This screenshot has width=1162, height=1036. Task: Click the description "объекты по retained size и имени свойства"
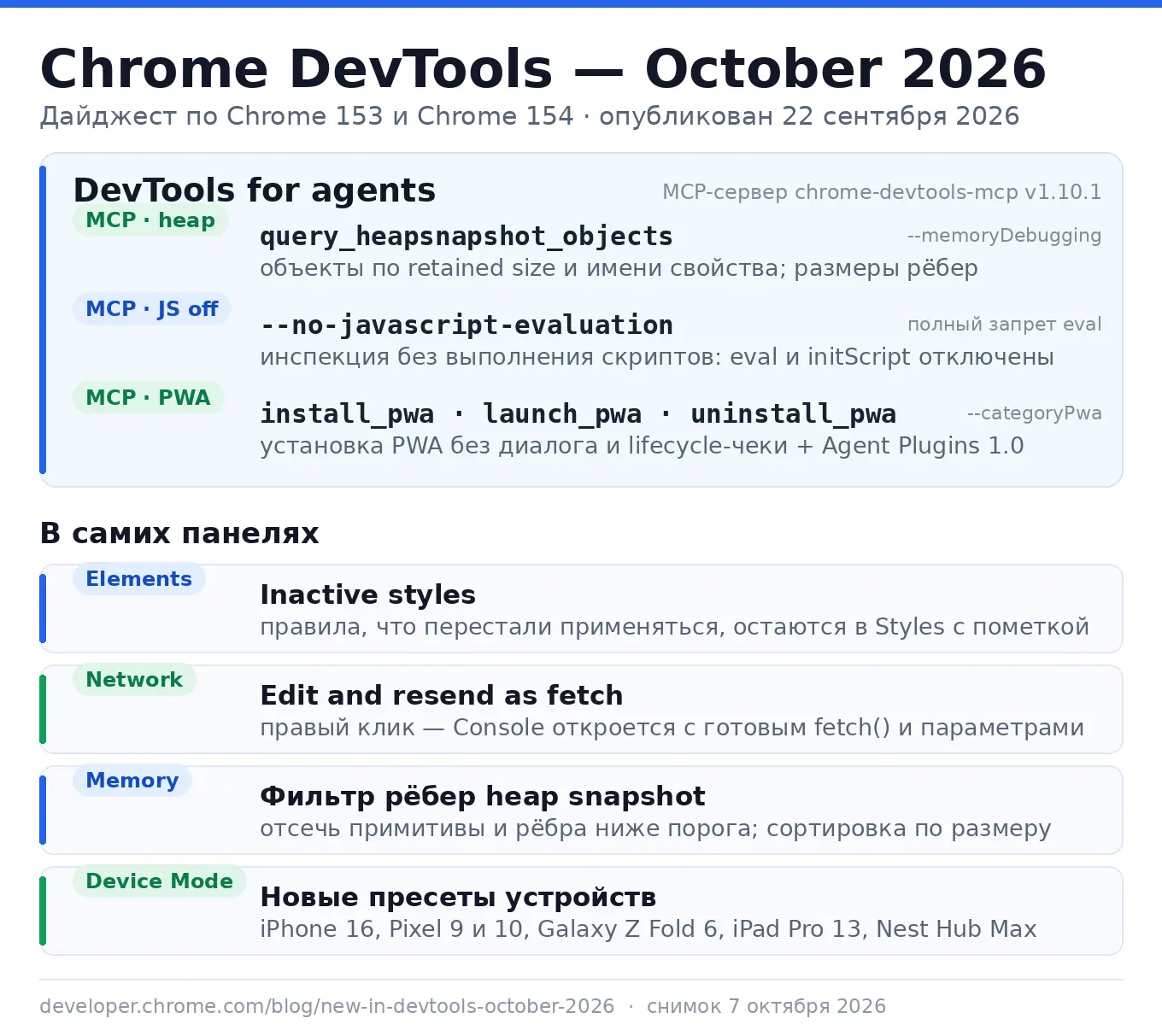click(519, 268)
